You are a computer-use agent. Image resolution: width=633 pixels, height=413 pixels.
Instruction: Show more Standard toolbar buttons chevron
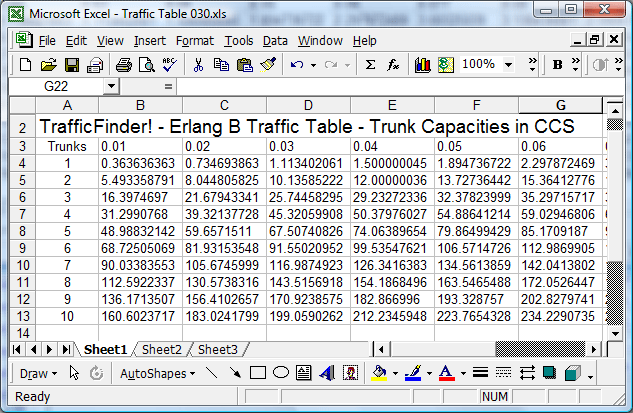(532, 65)
